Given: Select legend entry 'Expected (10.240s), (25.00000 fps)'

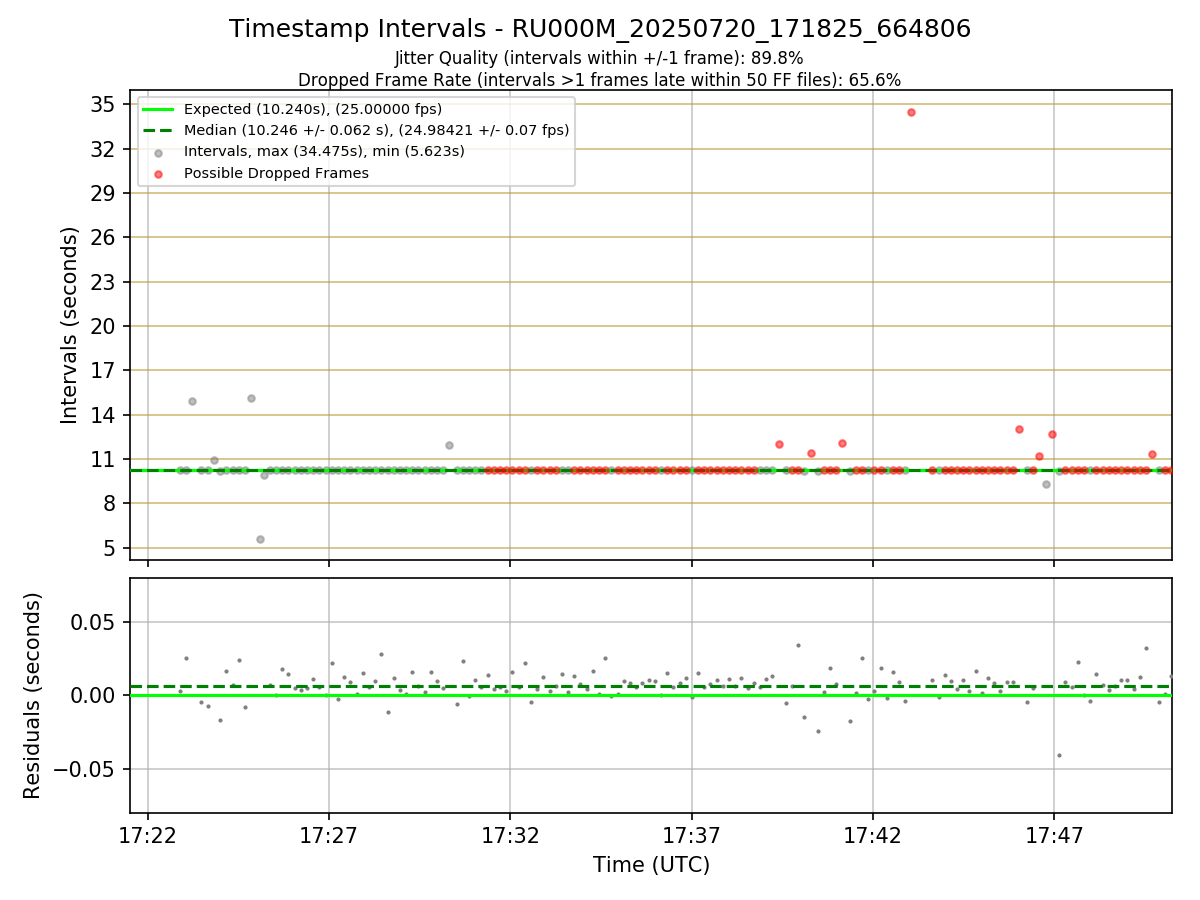Looking at the screenshot, I should point(313,109).
